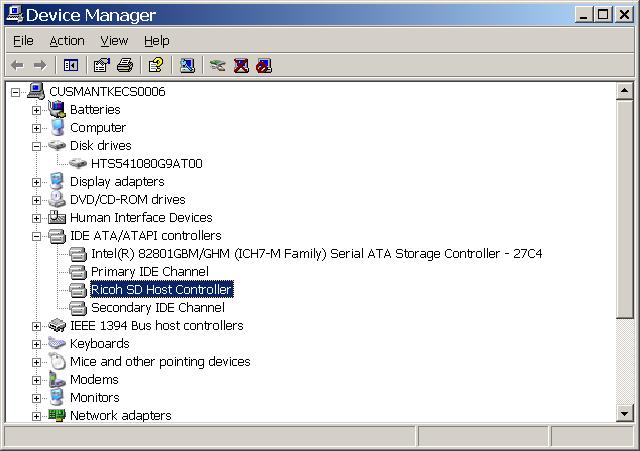The height and width of the screenshot is (451, 640).
Task: Click the Monitors category icon
Action: (x=57, y=397)
